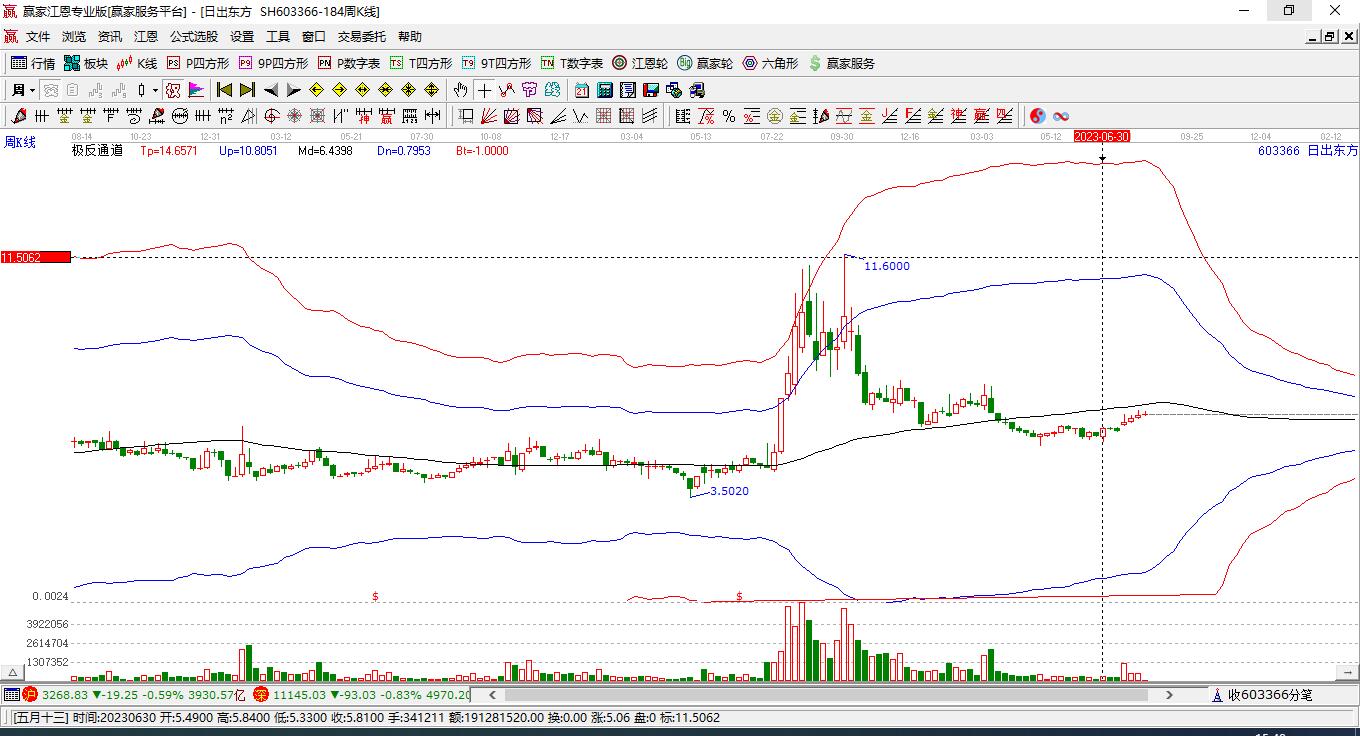Open the 行情 quotes view

point(33,63)
